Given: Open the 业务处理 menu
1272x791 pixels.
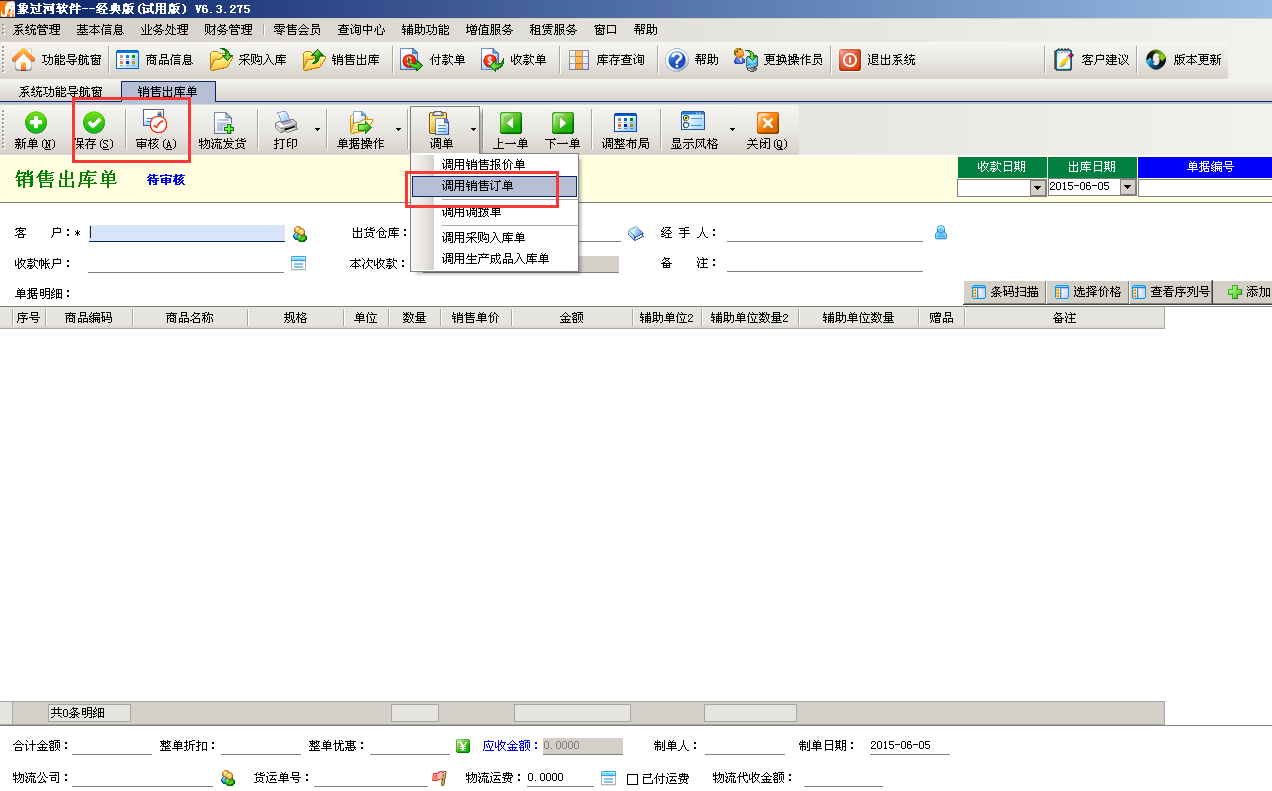Looking at the screenshot, I should 164,30.
